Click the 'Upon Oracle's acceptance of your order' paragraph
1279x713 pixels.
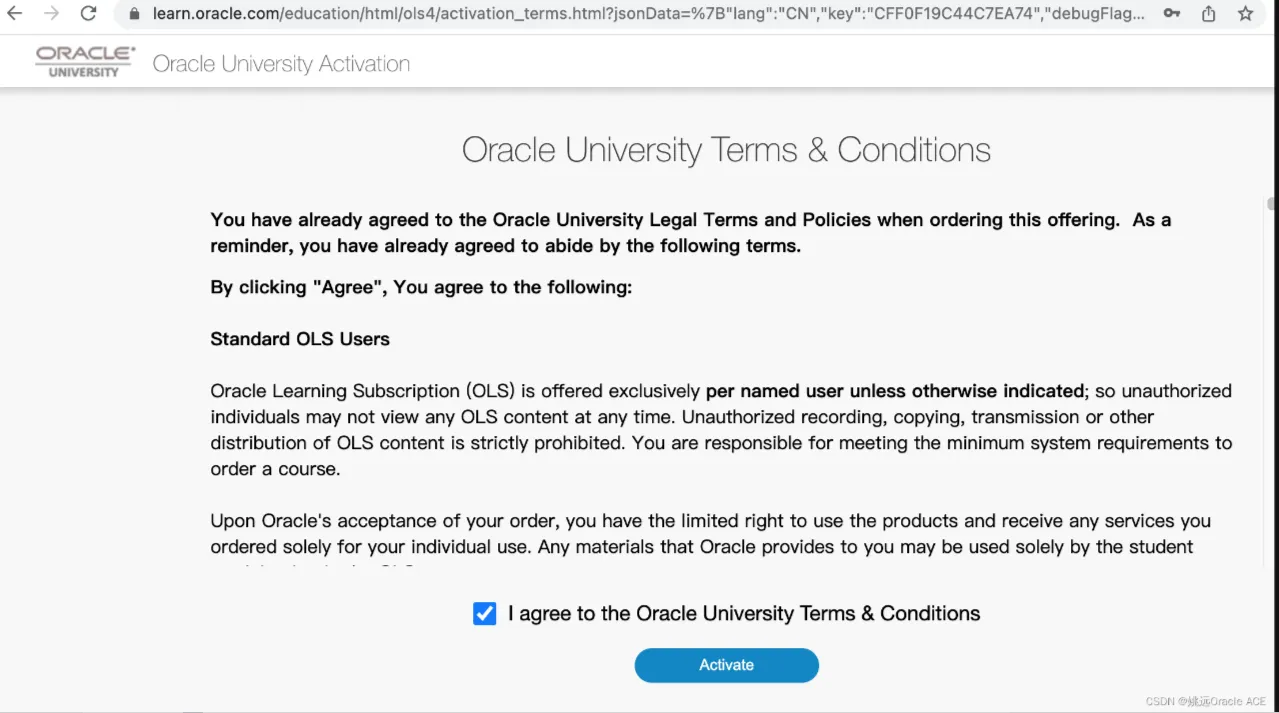tap(710, 534)
